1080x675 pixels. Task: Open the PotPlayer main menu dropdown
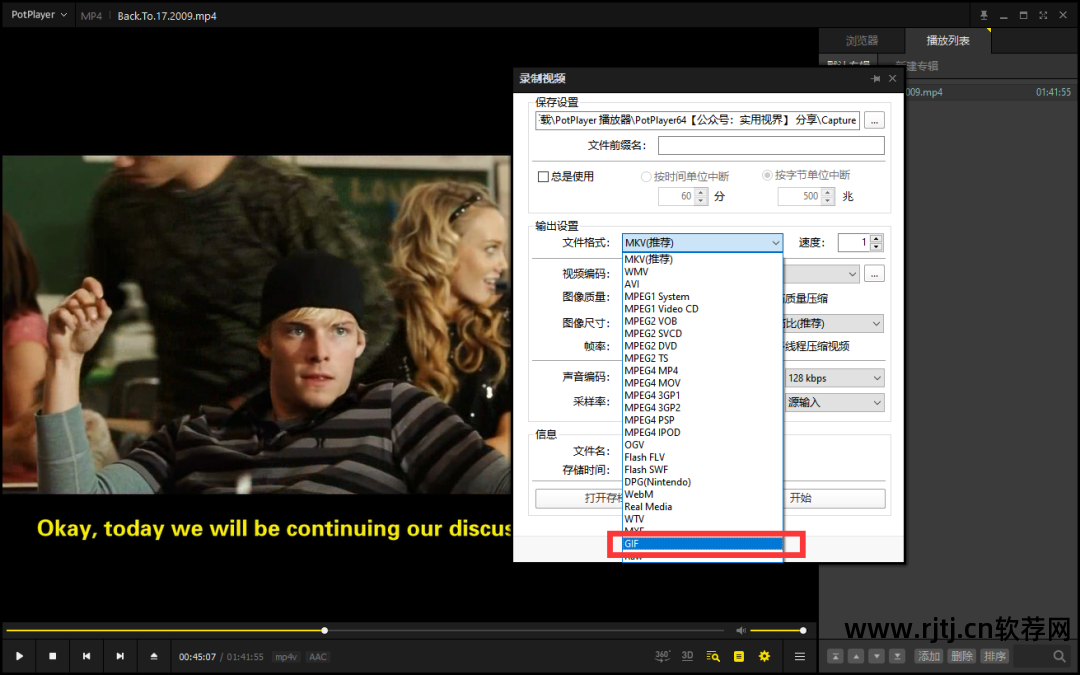pyautogui.click(x=39, y=14)
